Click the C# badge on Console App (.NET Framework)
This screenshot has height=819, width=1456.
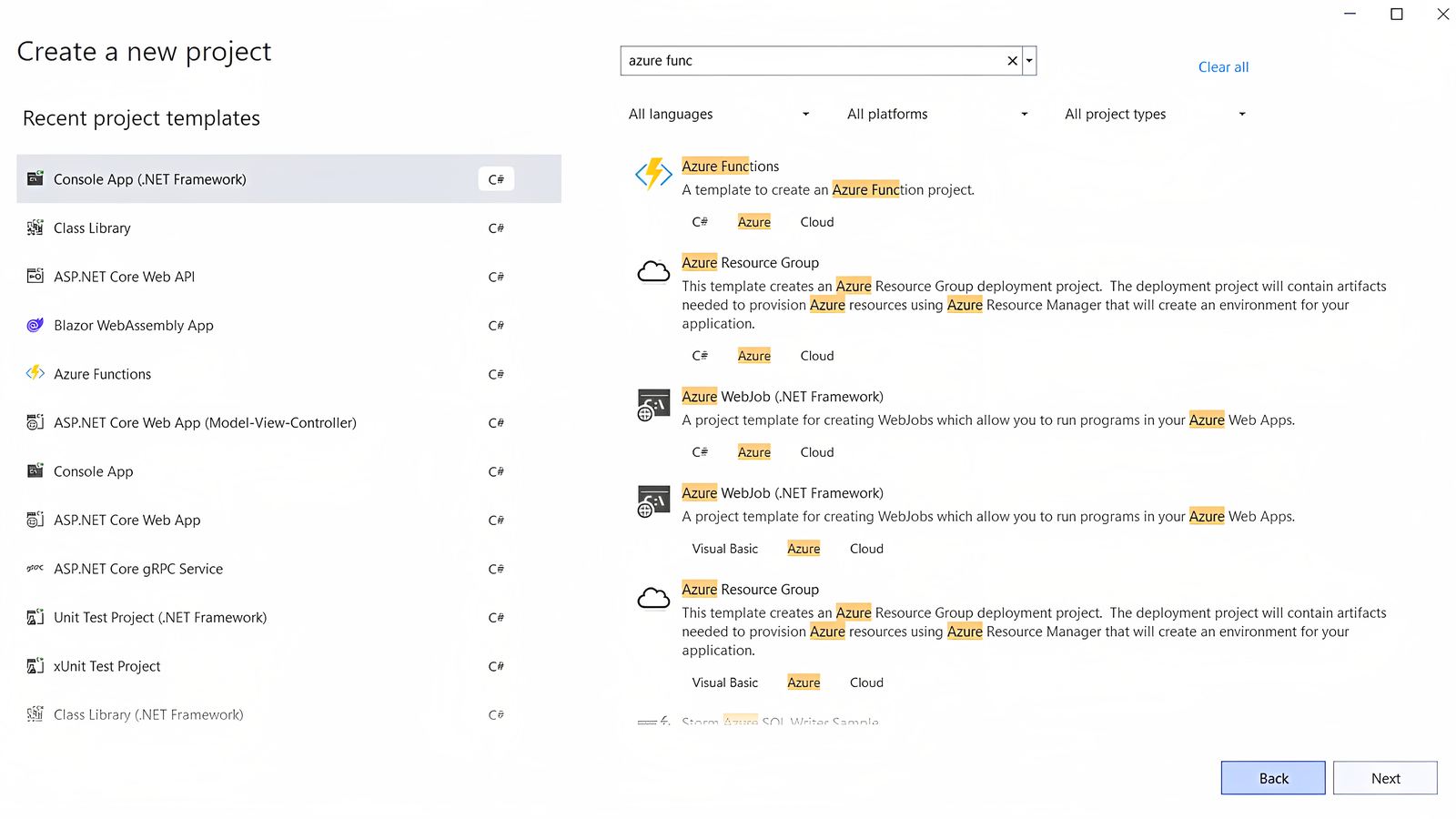496,179
